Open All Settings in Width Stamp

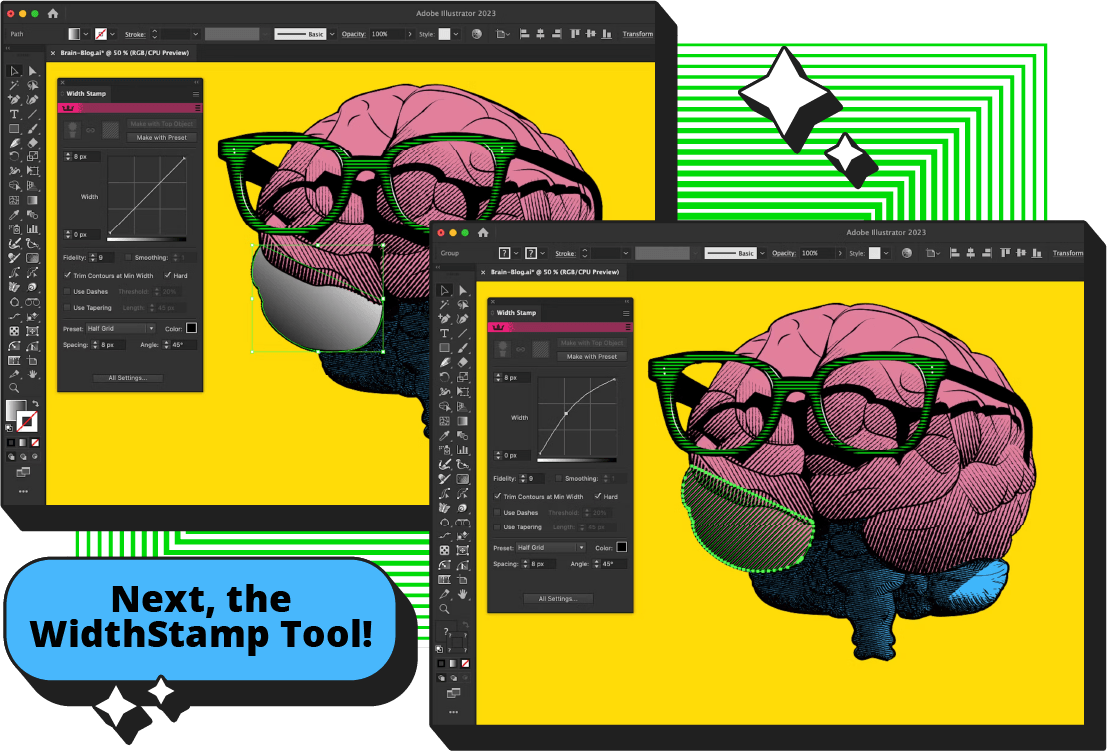pos(557,598)
